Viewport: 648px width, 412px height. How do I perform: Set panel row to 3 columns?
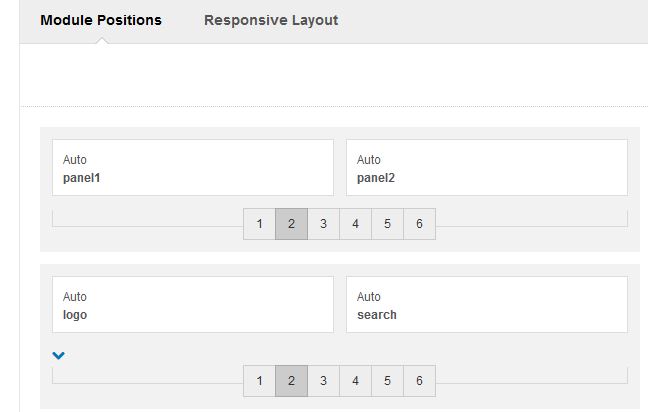tap(324, 224)
